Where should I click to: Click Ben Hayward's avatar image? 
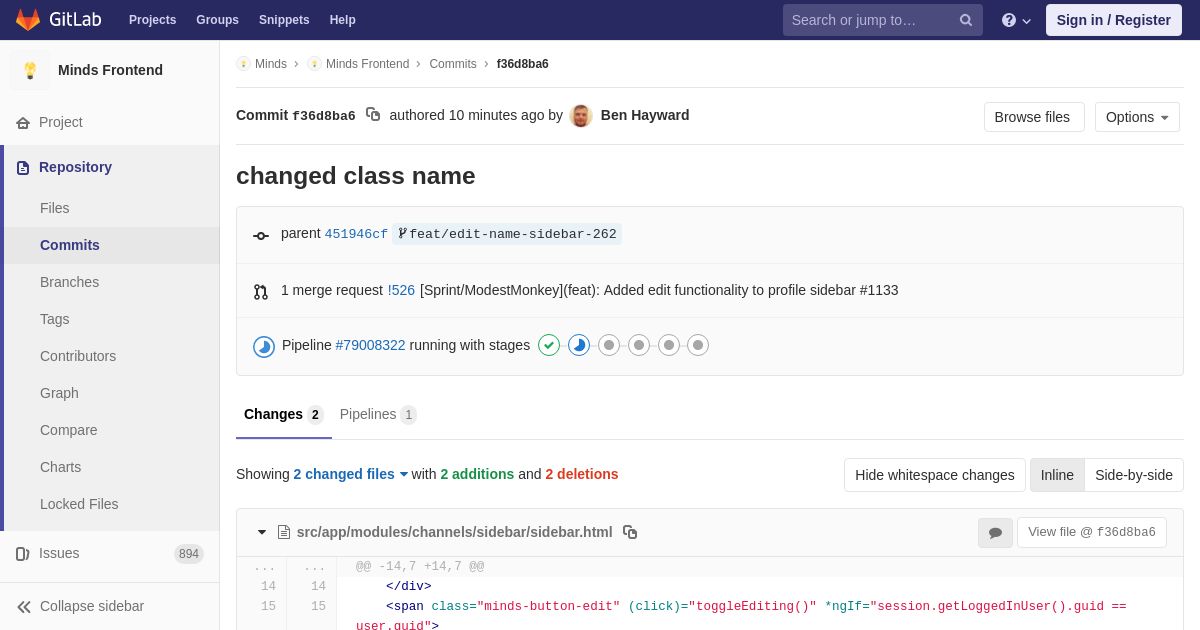(581, 116)
